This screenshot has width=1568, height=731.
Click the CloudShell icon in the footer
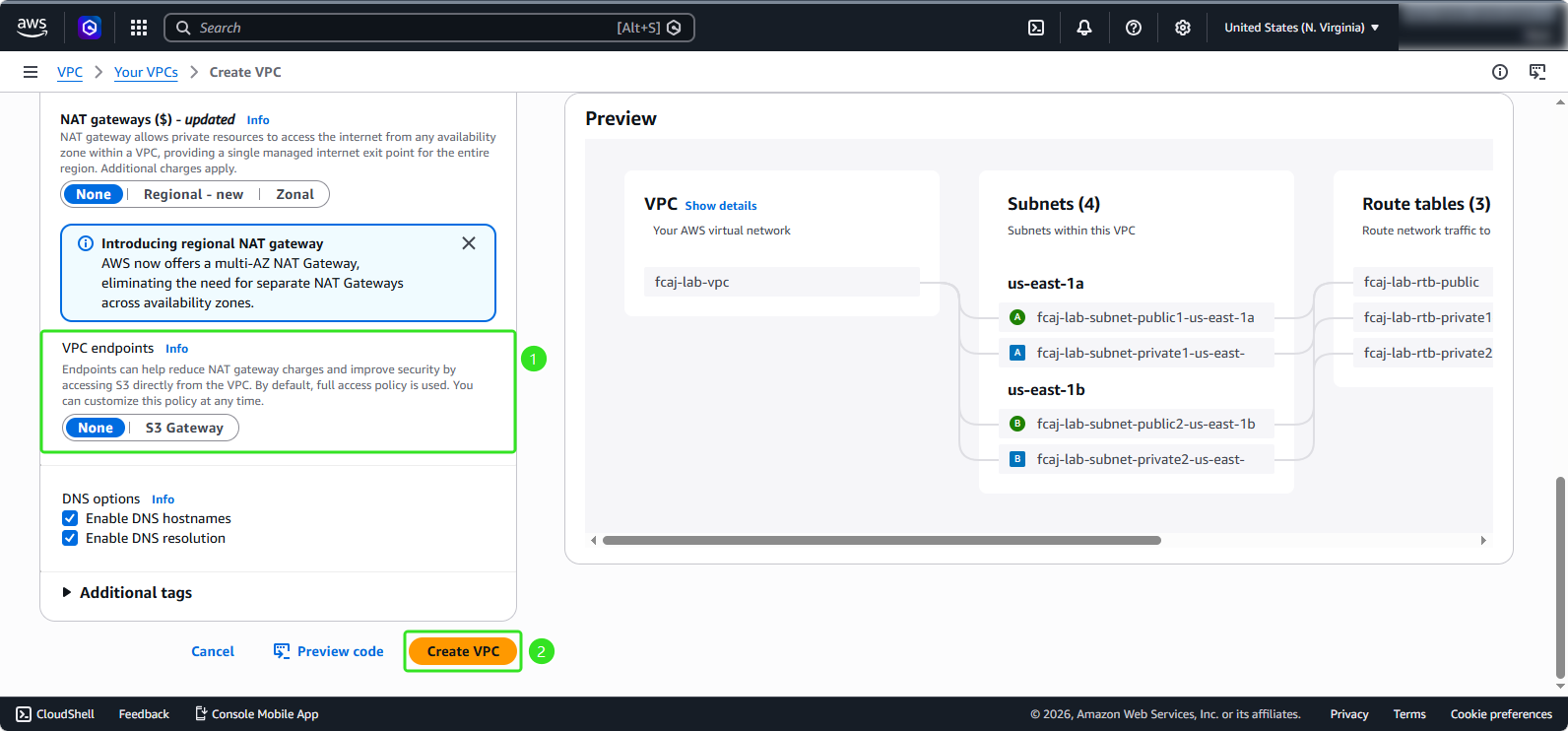(24, 714)
